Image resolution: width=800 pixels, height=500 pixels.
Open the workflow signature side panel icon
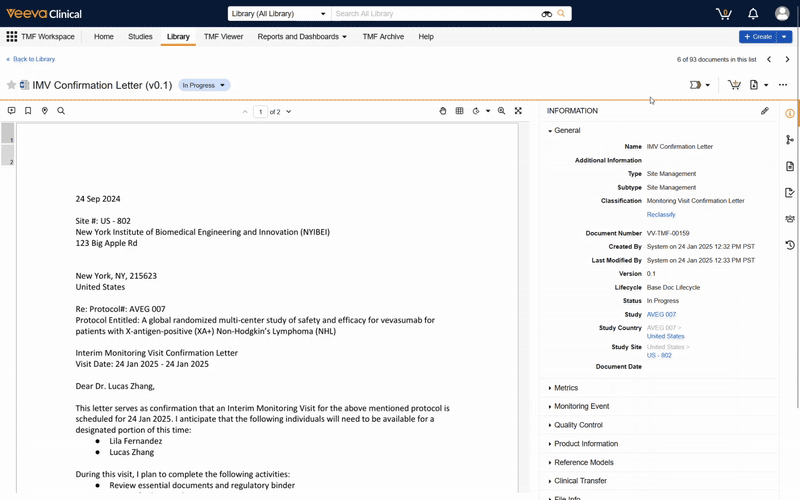790,193
